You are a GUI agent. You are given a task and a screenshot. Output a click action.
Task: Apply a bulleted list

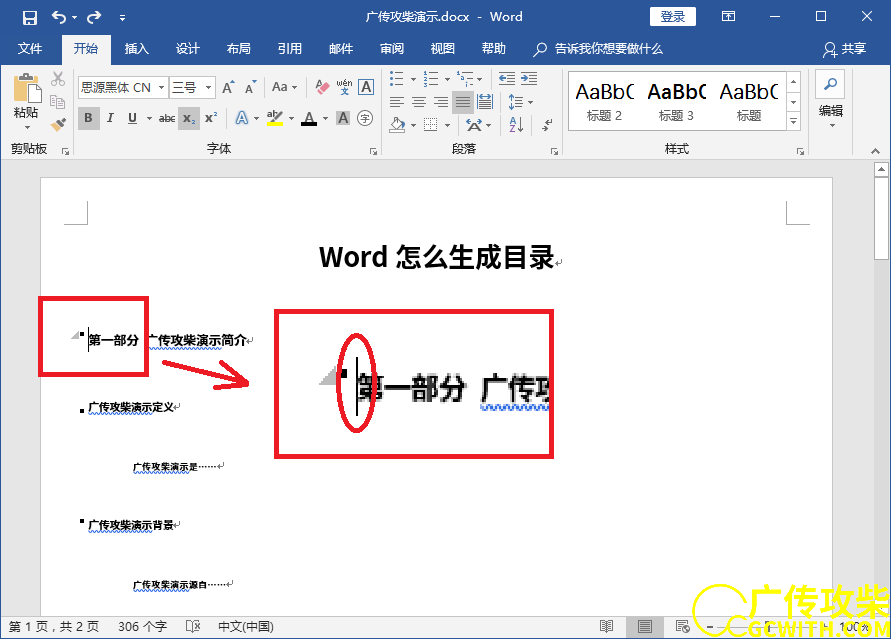[397, 78]
